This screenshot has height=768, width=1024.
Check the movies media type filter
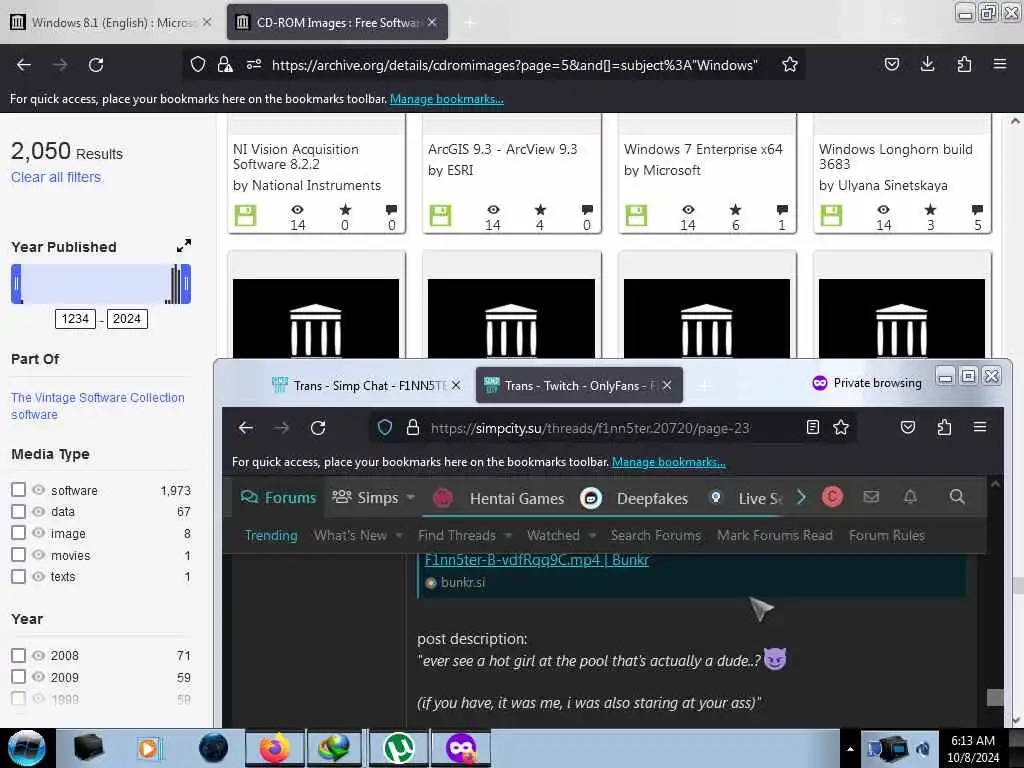coord(18,554)
